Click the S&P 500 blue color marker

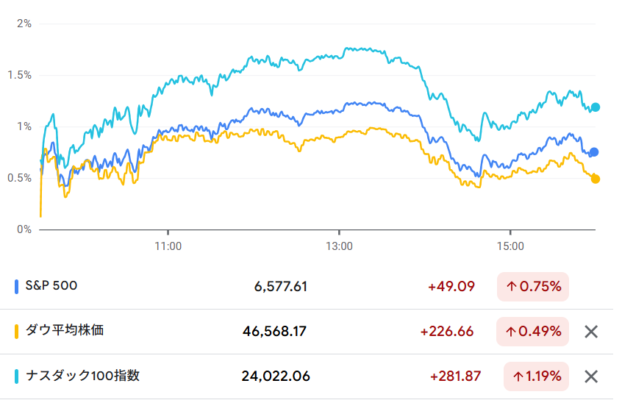click(x=17, y=286)
